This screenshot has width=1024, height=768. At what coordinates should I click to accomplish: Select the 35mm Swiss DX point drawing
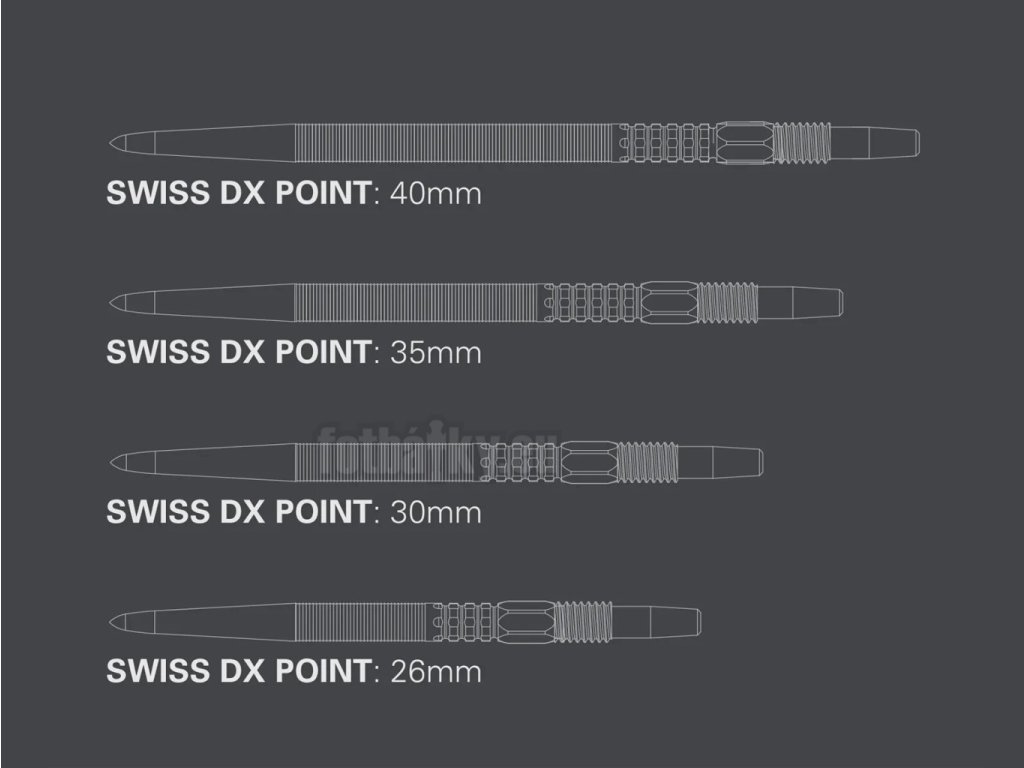coord(475,302)
